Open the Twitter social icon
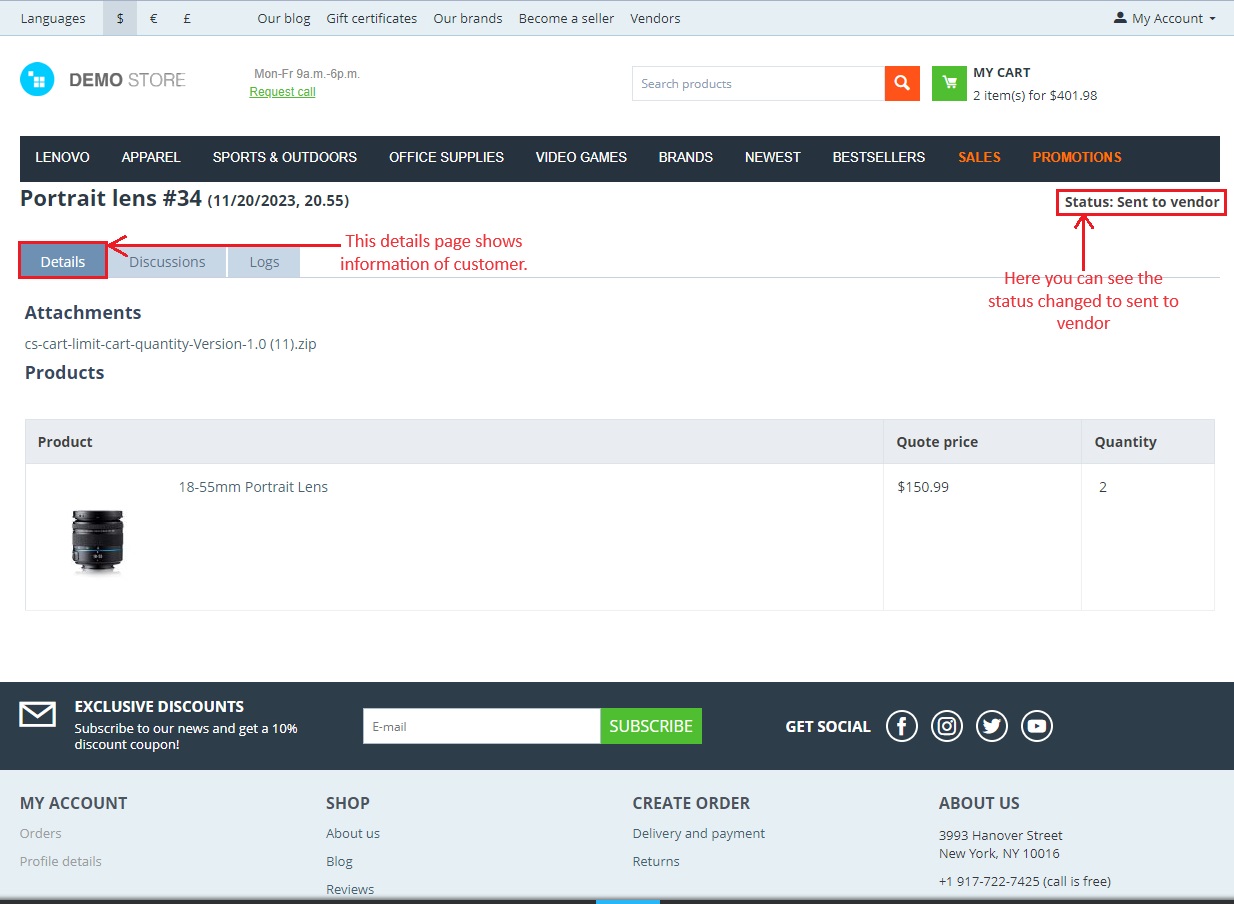 992,726
